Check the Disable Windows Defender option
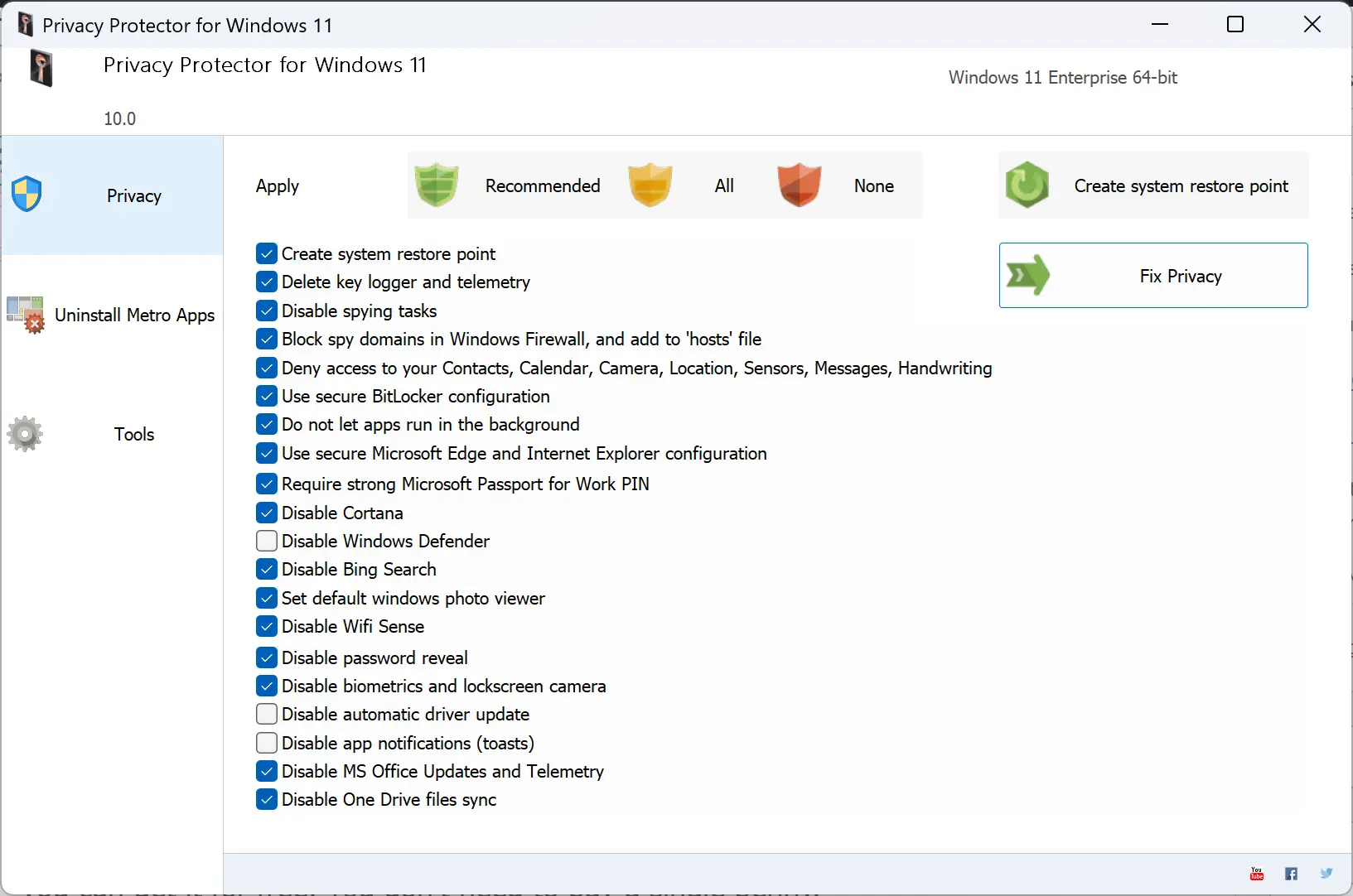 [267, 541]
